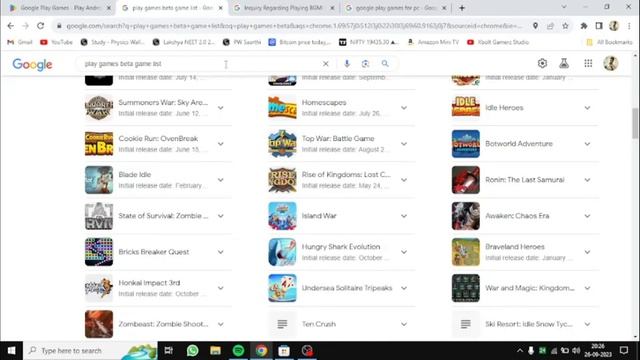This screenshot has width=640, height=360.
Task: Open Bricks Breaker Quest result
Action: (x=154, y=252)
